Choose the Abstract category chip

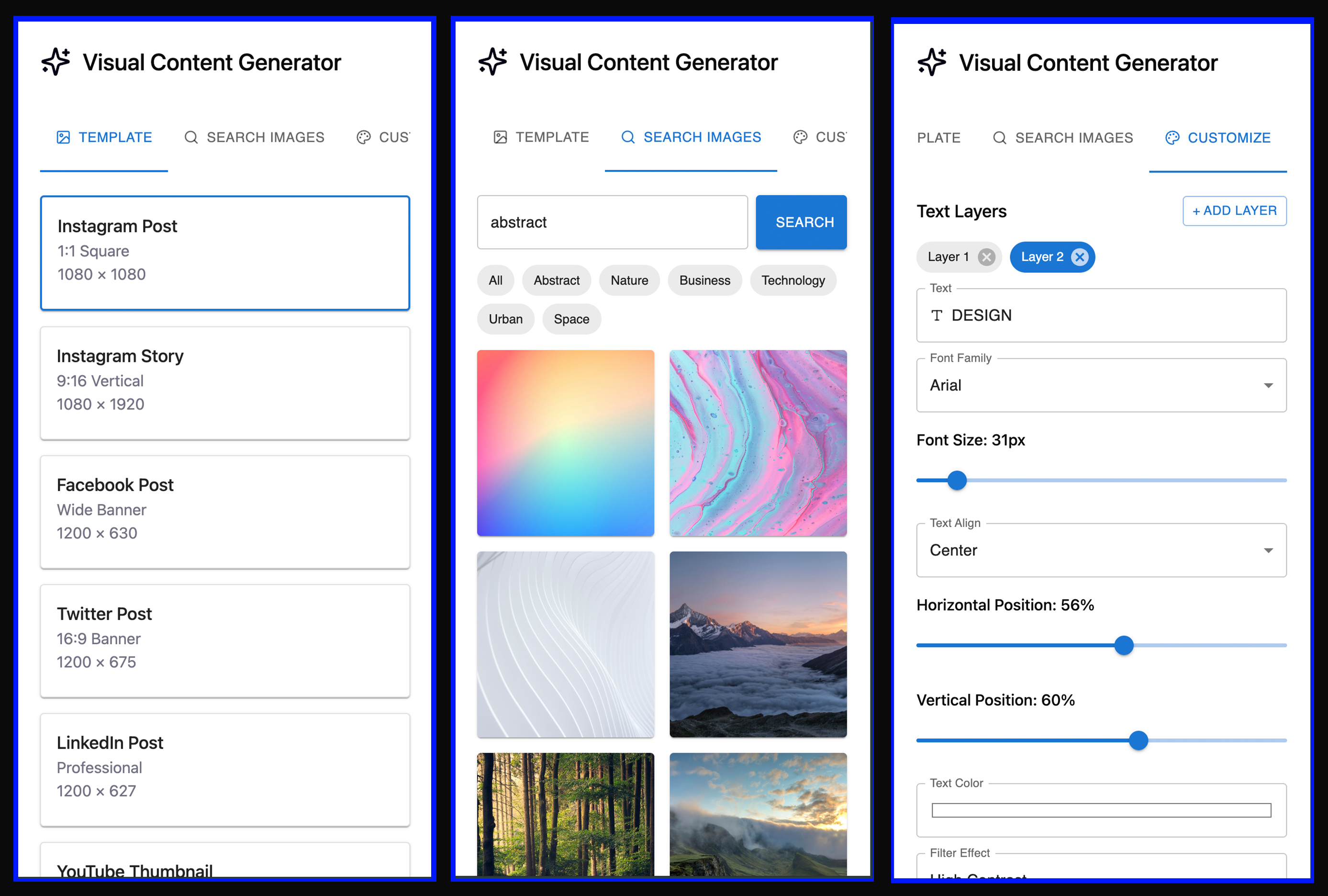point(557,280)
